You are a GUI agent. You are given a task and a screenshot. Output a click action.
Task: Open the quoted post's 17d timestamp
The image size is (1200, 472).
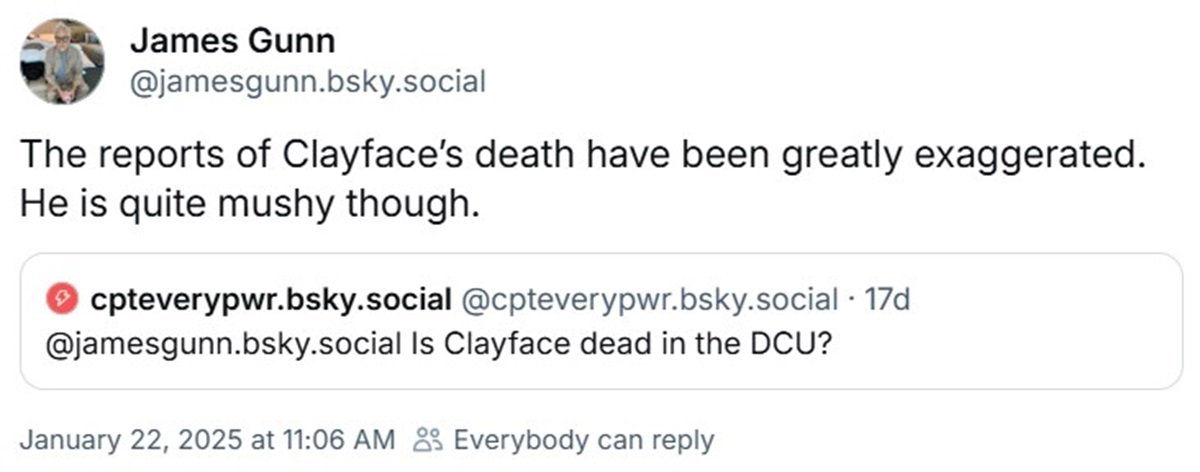(886, 298)
